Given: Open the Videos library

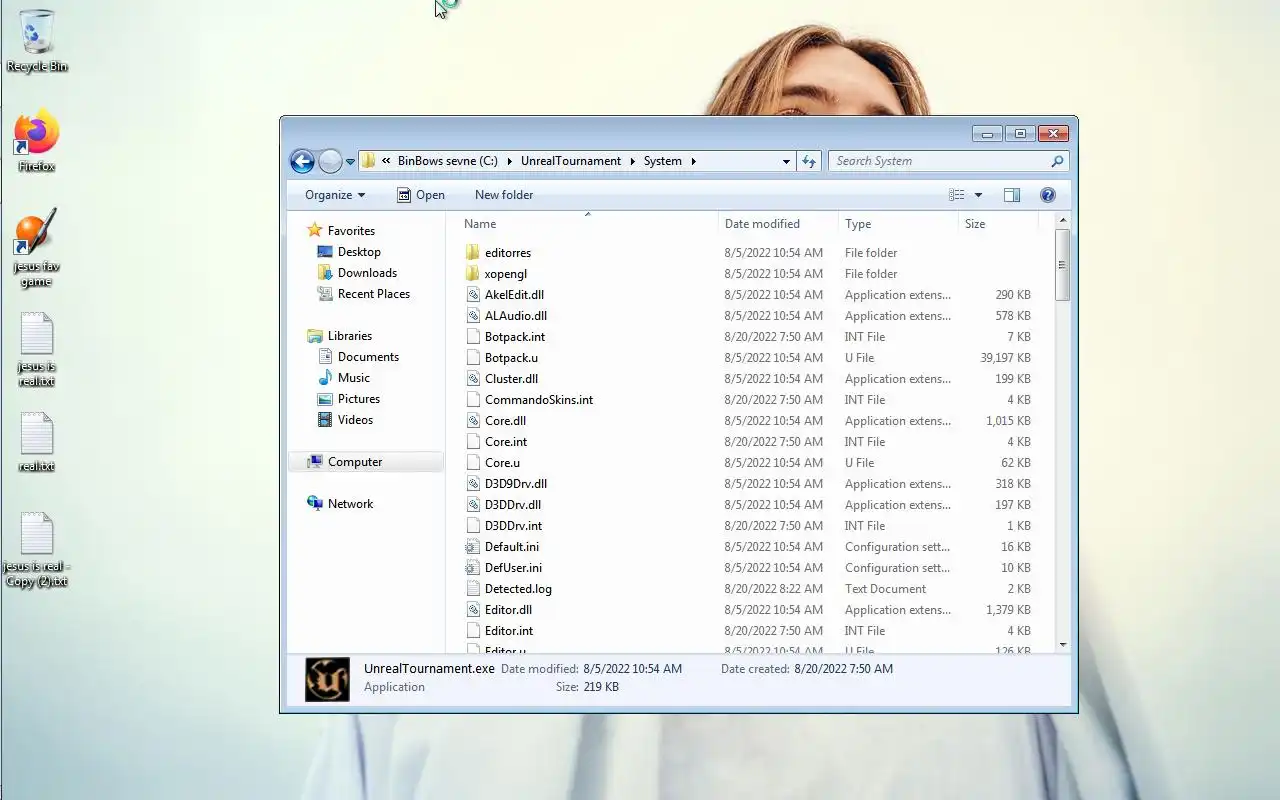Looking at the screenshot, I should [345, 420].
